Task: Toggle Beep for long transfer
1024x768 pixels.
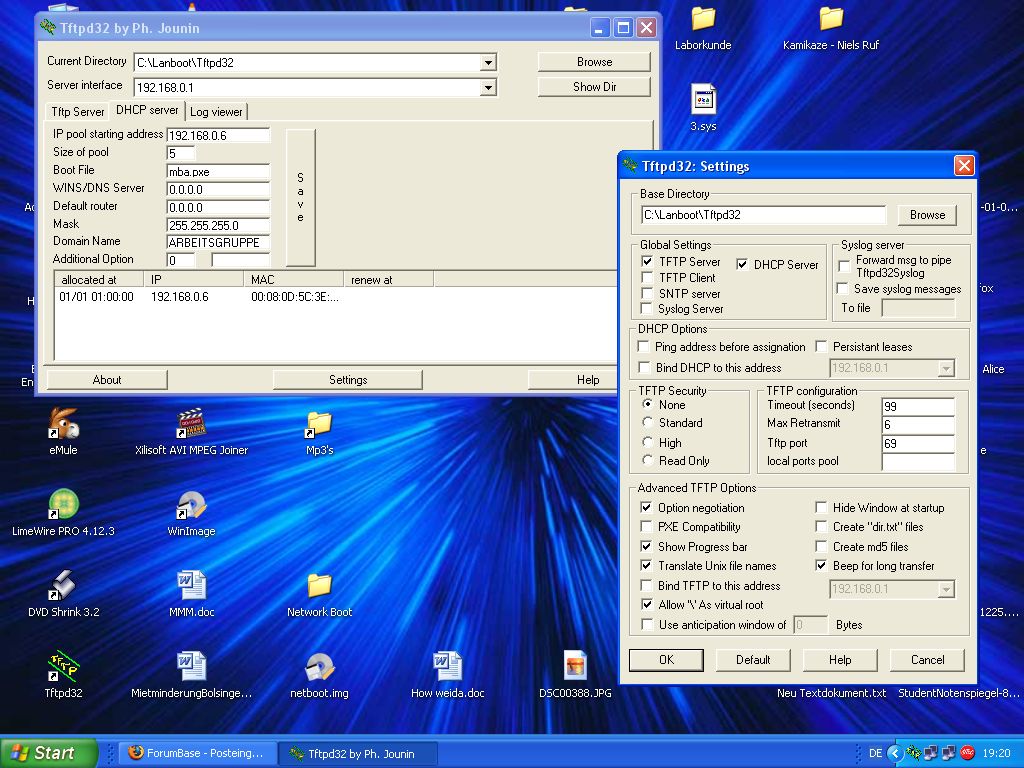Action: click(822, 566)
